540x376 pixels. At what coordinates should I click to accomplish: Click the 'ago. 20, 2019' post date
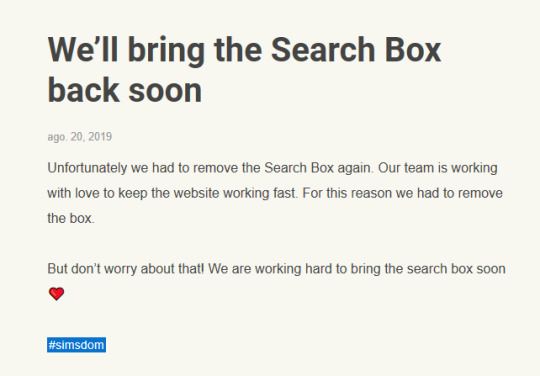[x=80, y=137]
